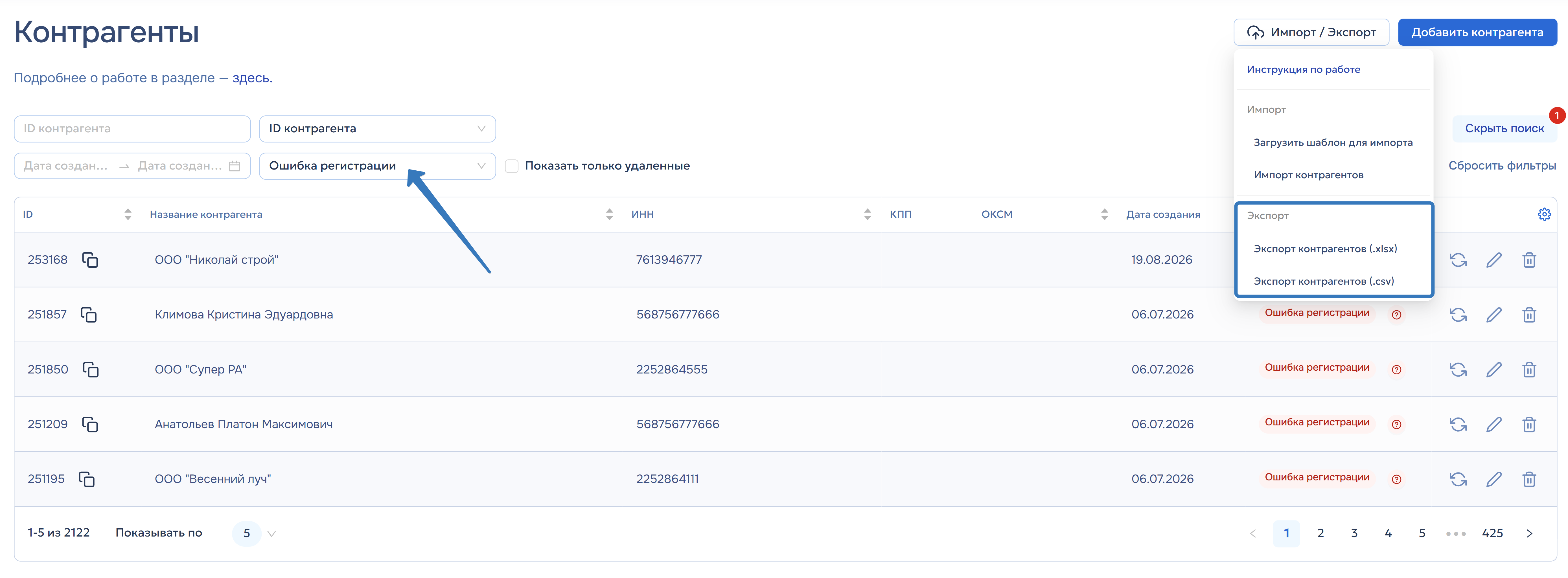The height and width of the screenshot is (578, 1568).
Task: Show error help for row 251857
Action: [1396, 315]
